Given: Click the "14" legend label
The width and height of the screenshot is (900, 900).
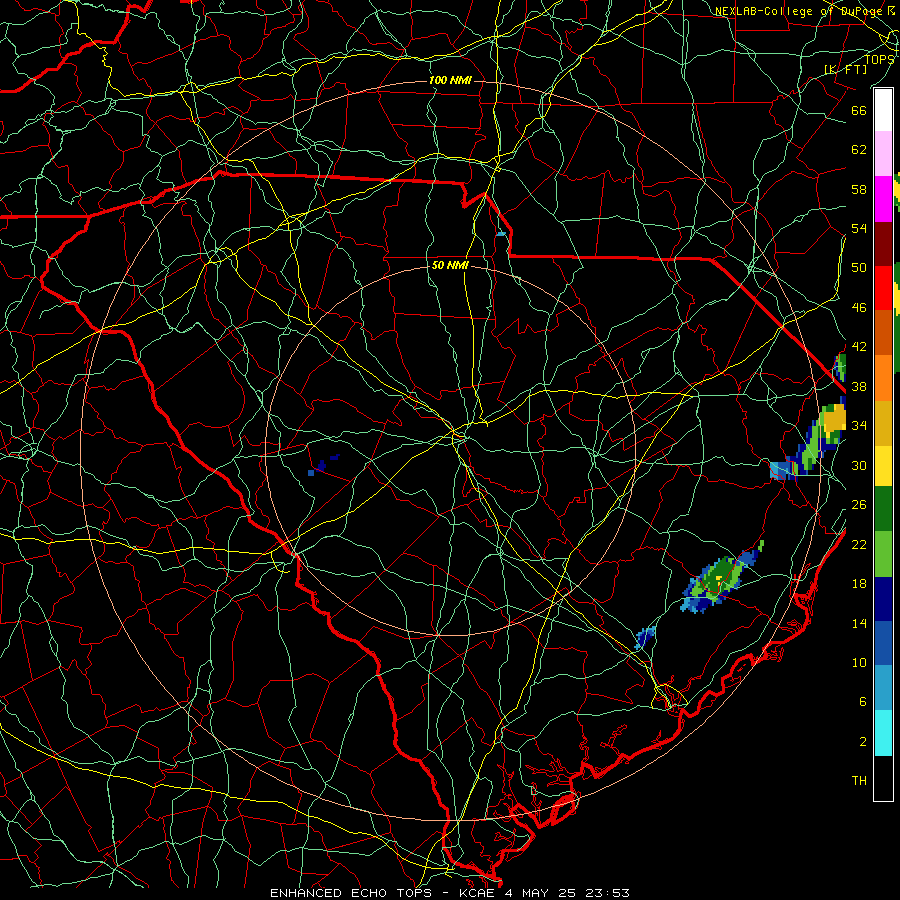Looking at the screenshot, I should click(859, 623).
